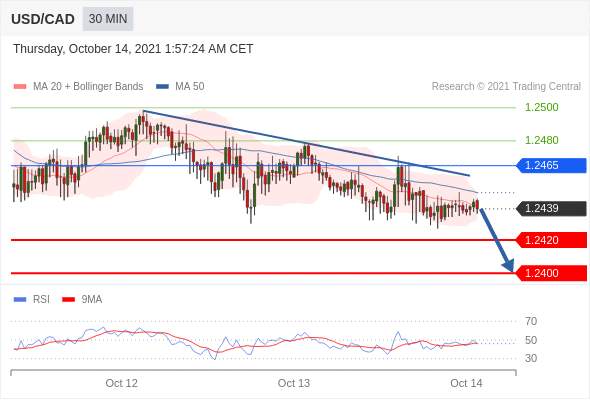Click the 1.2500 resistance level label
The height and width of the screenshot is (400, 590).
541,107
